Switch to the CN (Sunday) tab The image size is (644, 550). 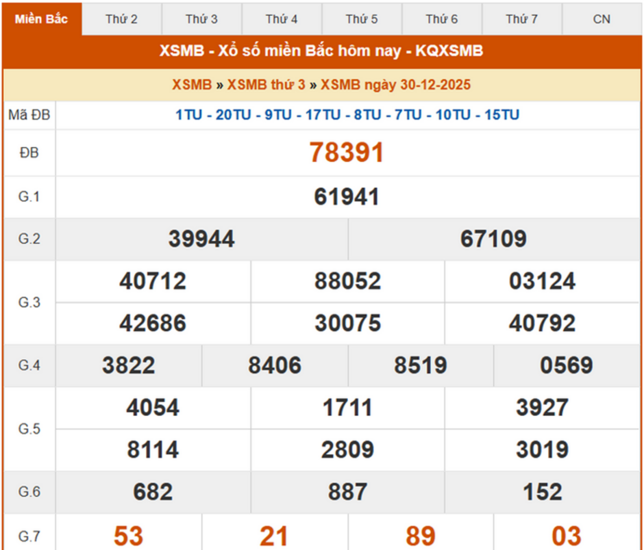[x=601, y=19]
